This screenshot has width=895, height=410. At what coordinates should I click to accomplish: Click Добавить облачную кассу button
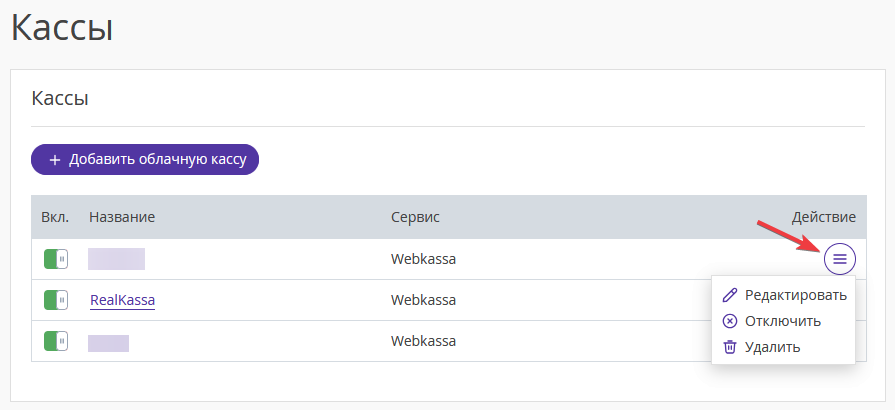tap(145, 159)
